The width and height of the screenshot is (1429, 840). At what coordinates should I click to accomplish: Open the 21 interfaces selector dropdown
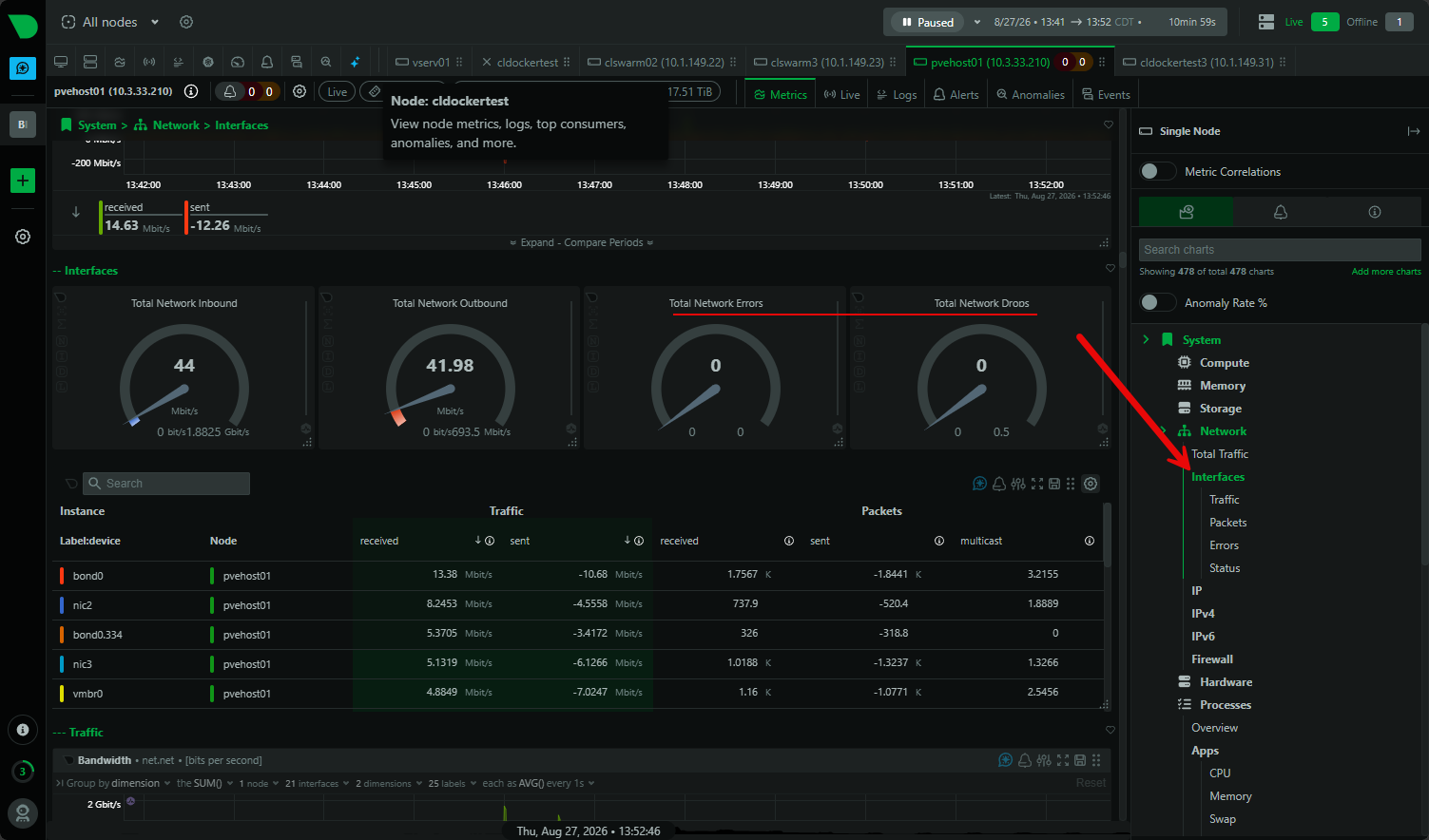tap(317, 783)
